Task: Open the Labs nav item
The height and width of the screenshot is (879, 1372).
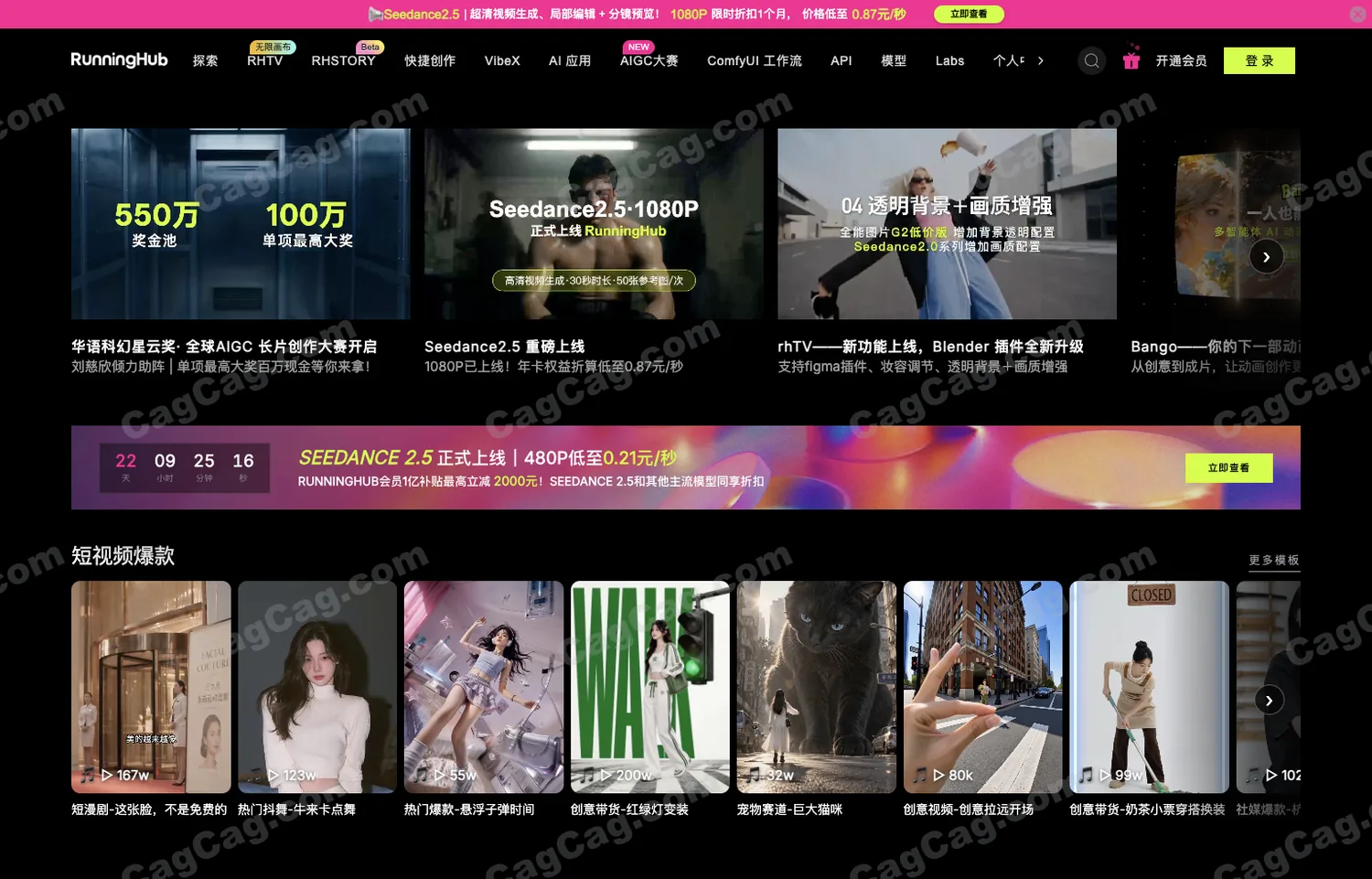Action: click(x=950, y=60)
